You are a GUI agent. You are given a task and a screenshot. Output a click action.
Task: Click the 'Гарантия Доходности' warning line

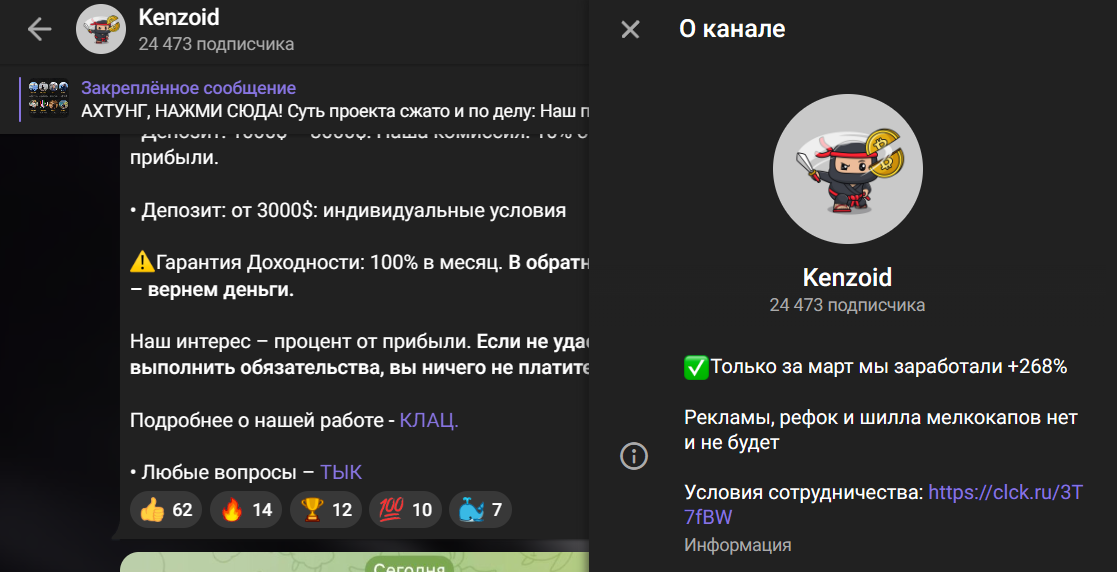[360, 276]
